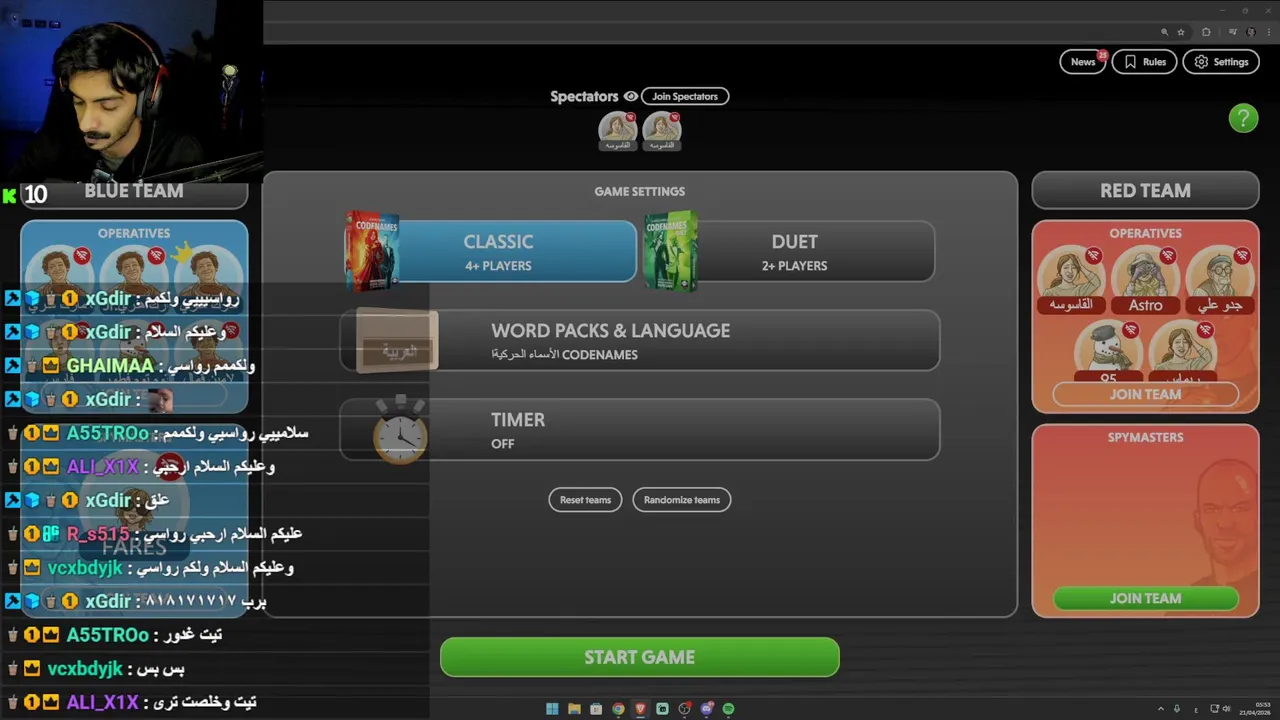Viewport: 1280px width, 720px height.
Task: Click the Reset teams button
Action: (x=585, y=500)
